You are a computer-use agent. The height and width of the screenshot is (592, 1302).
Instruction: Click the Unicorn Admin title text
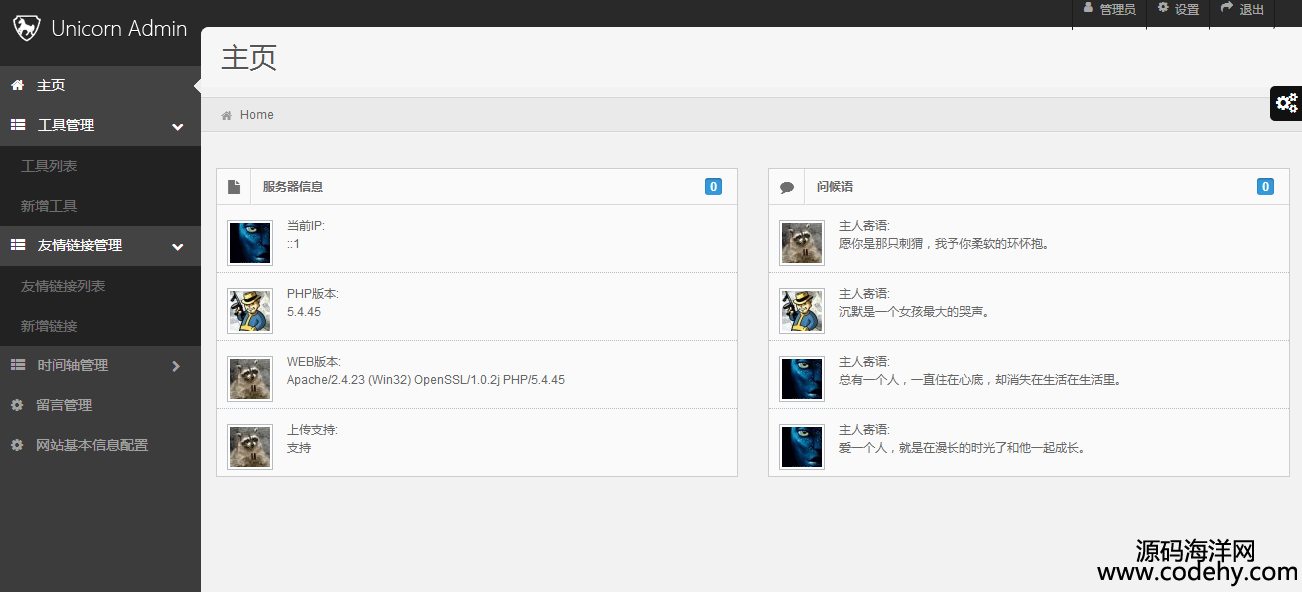click(x=119, y=29)
